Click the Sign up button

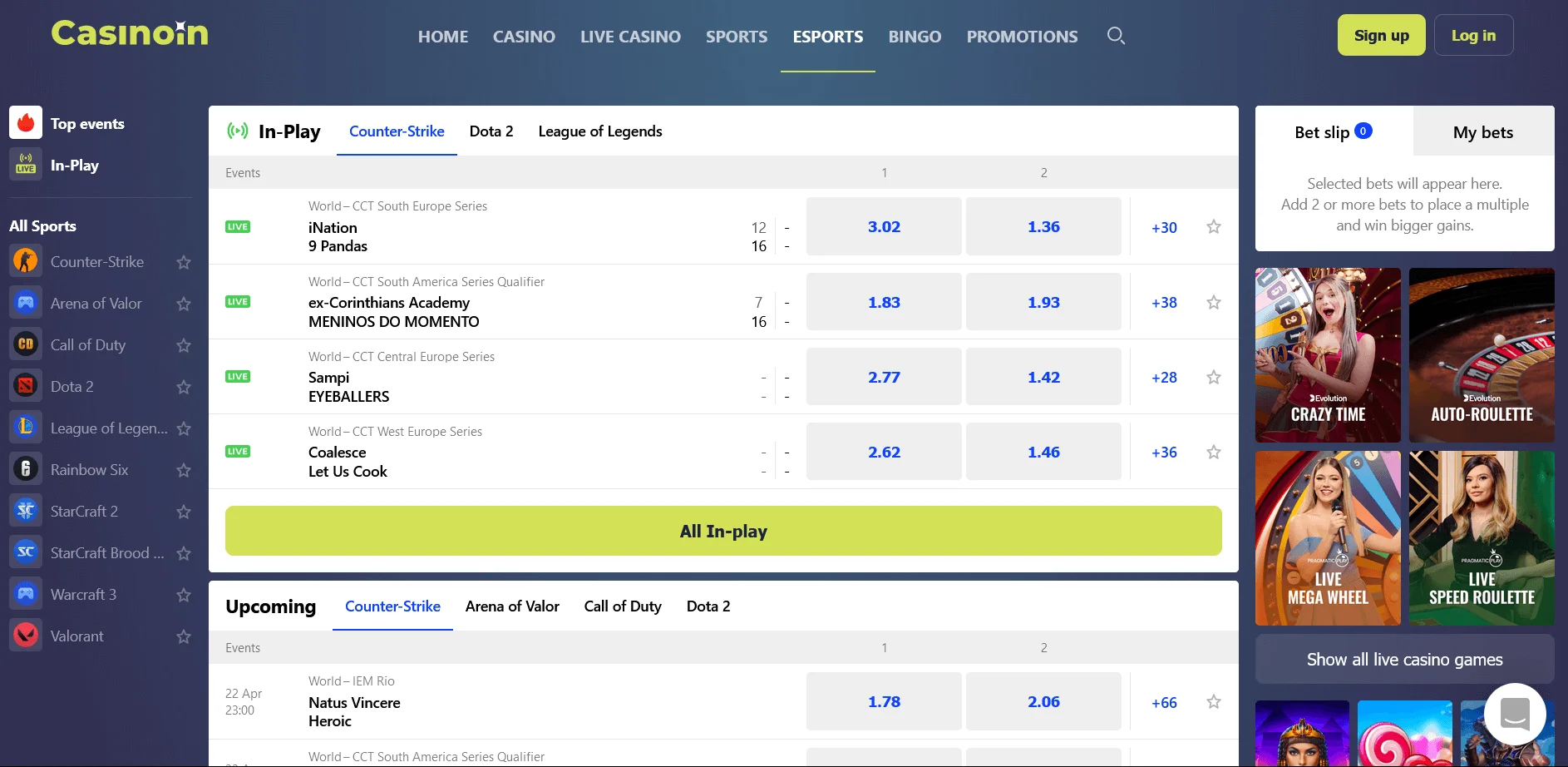tap(1381, 35)
